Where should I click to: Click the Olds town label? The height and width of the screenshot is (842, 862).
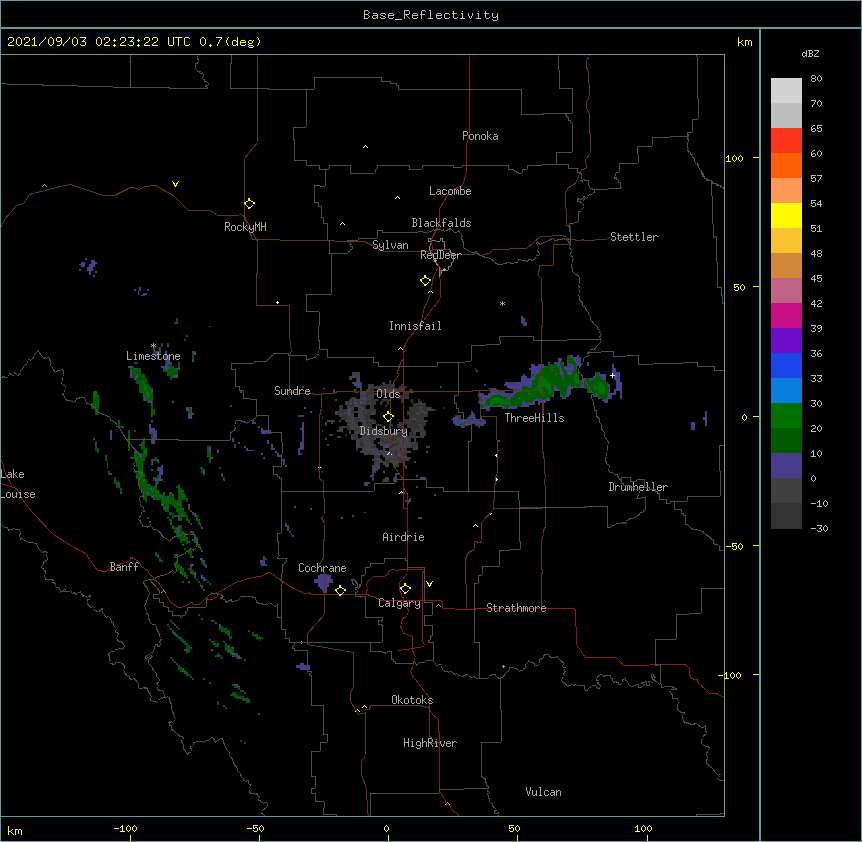tap(388, 394)
